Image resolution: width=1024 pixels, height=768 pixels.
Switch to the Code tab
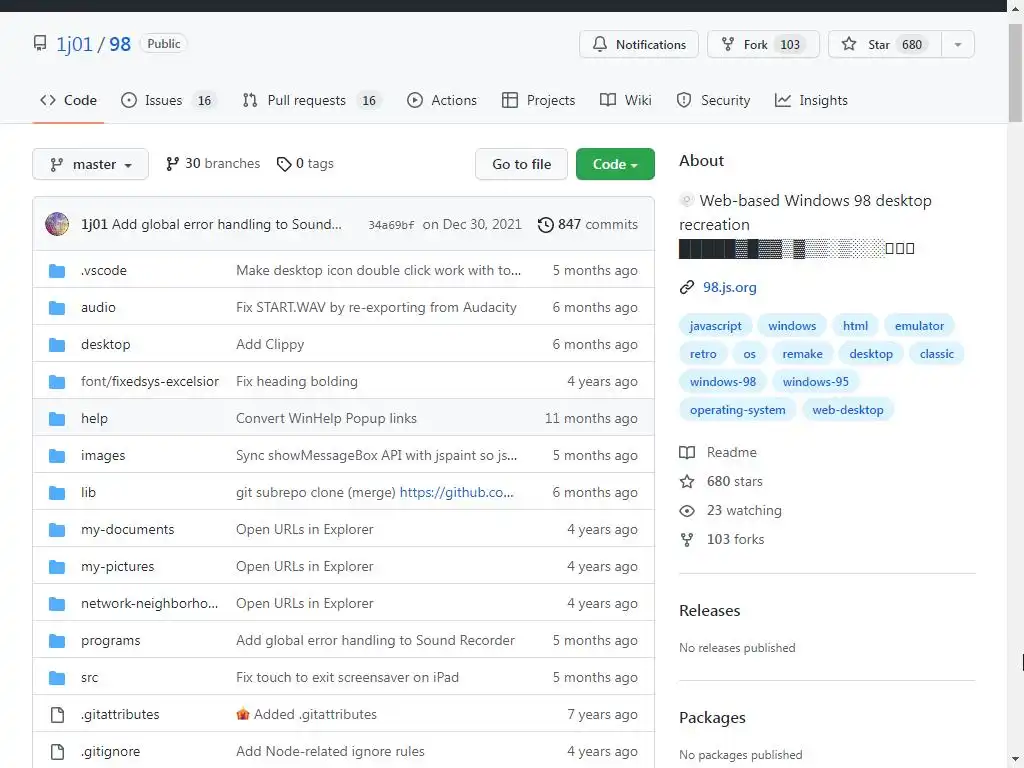point(69,101)
